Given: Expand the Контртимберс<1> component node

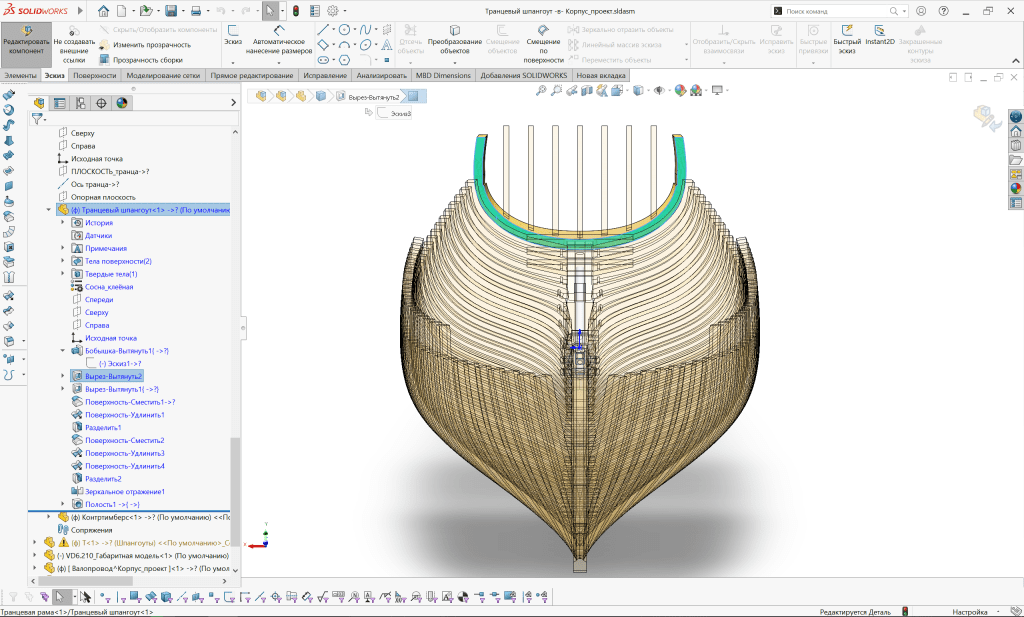Looking at the screenshot, I should [x=48, y=517].
